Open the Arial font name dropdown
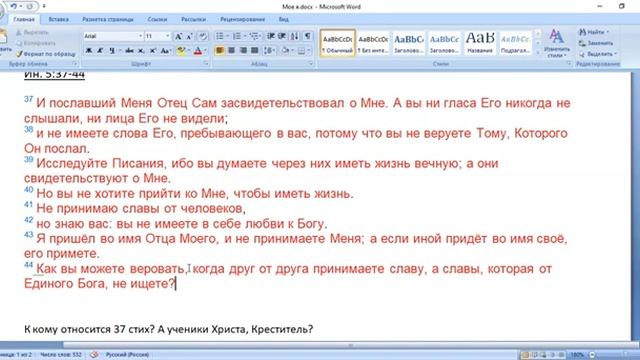640x360 pixels. [140, 36]
